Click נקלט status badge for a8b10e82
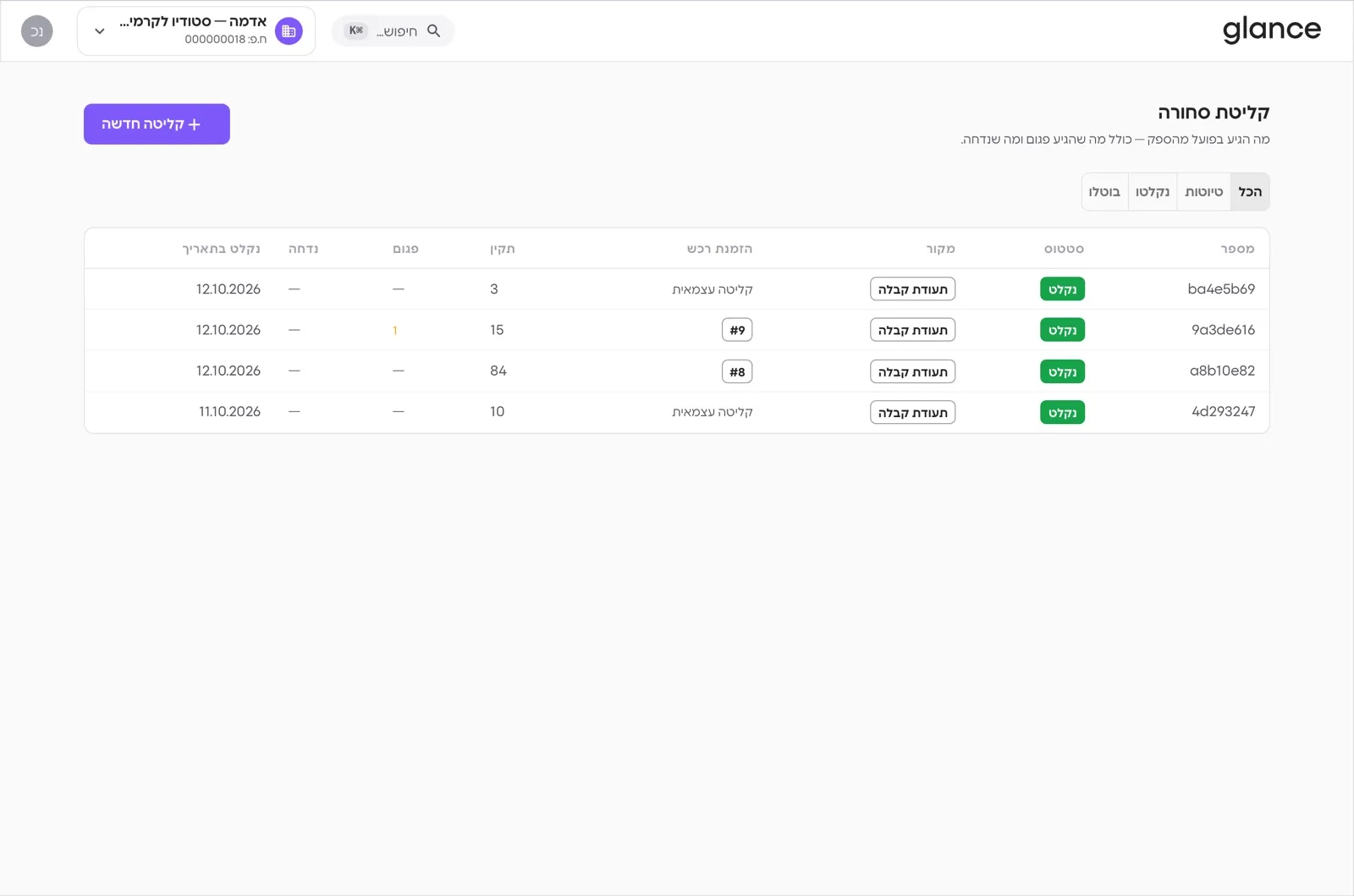The image size is (1354, 896). click(x=1062, y=371)
